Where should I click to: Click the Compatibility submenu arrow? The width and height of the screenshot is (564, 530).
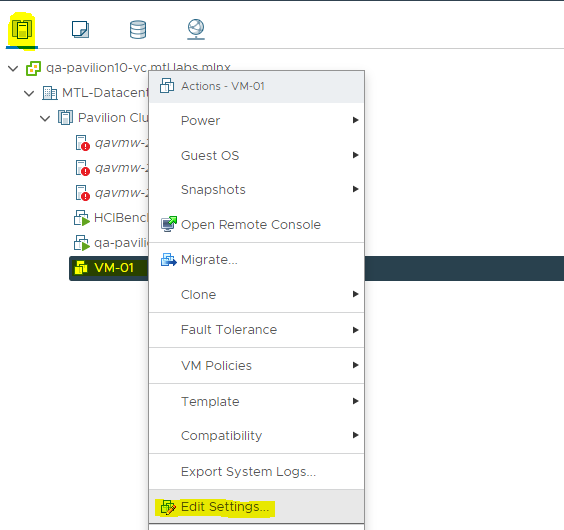coord(355,435)
